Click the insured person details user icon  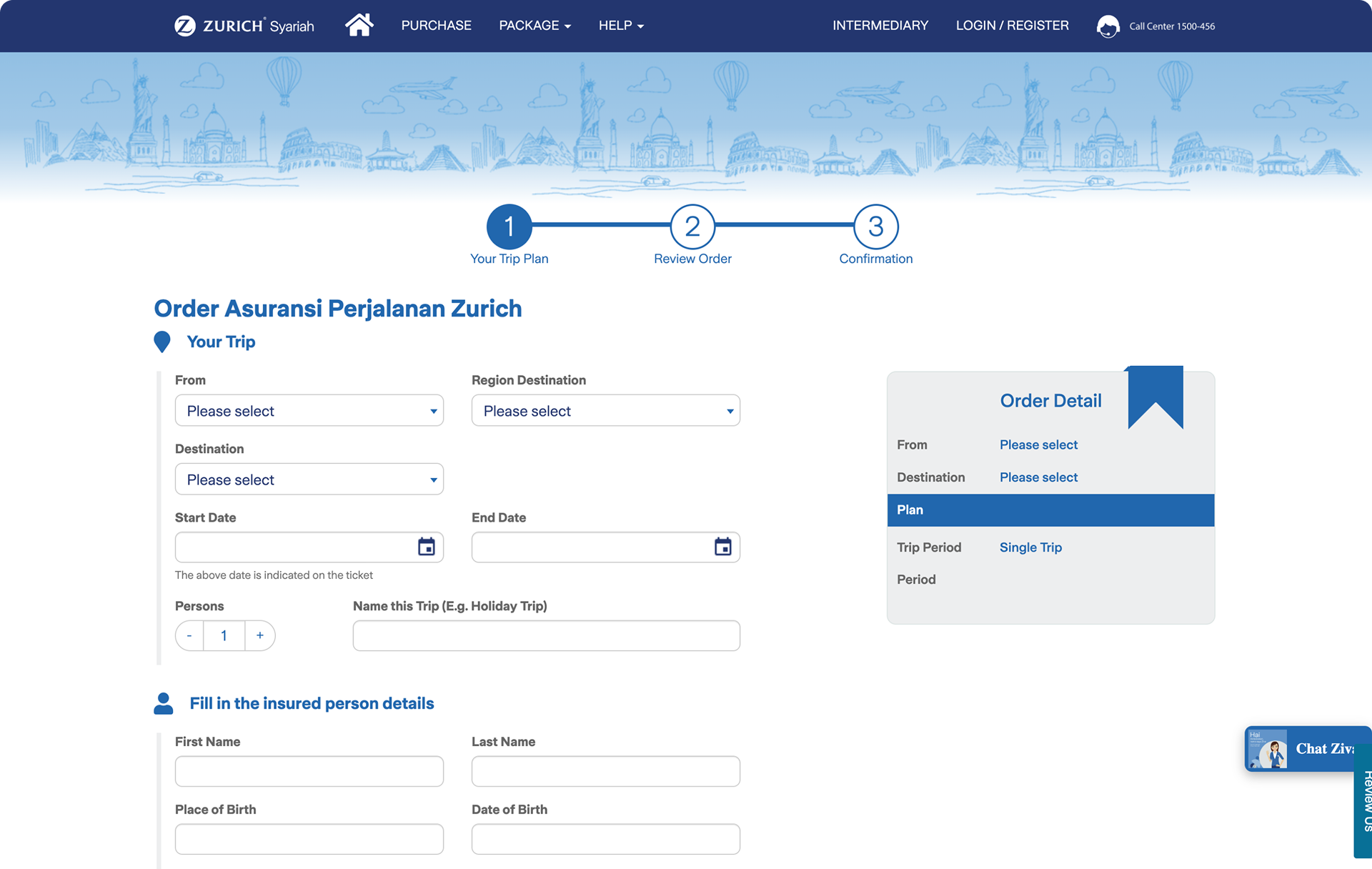tap(164, 703)
